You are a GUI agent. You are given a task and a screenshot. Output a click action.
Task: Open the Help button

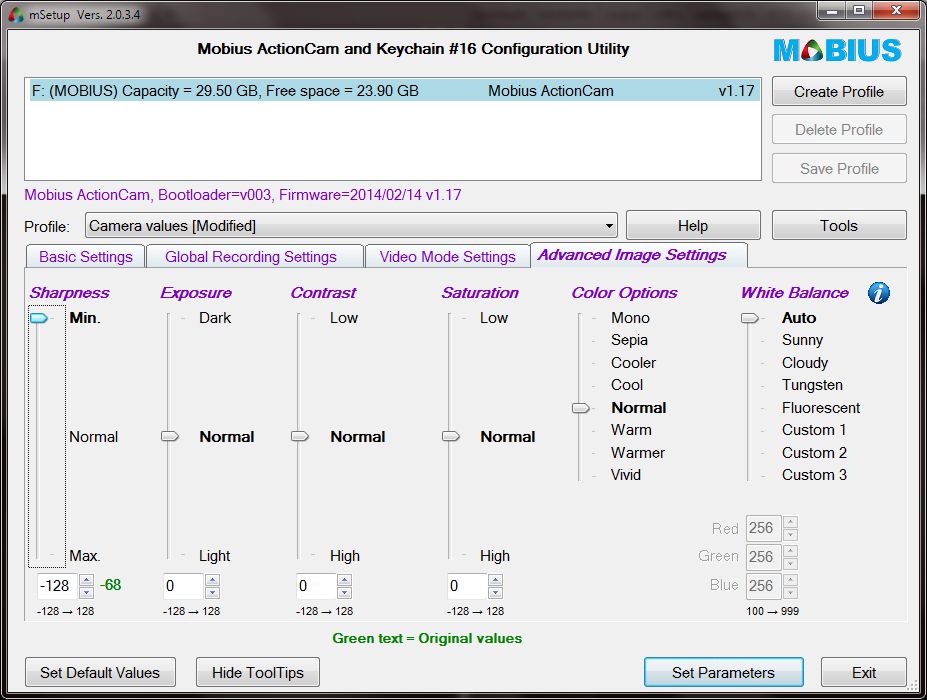[x=693, y=225]
